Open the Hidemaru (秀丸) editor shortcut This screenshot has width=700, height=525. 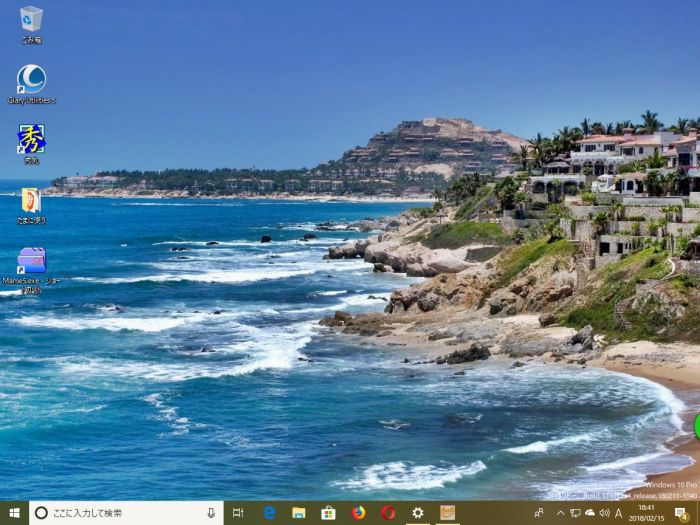click(31, 140)
